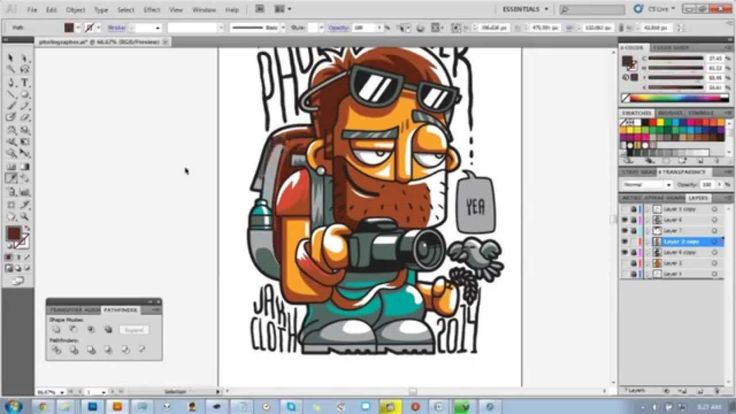Hide Layer 6 with its eye icon
736x414 pixels.
[625, 220]
